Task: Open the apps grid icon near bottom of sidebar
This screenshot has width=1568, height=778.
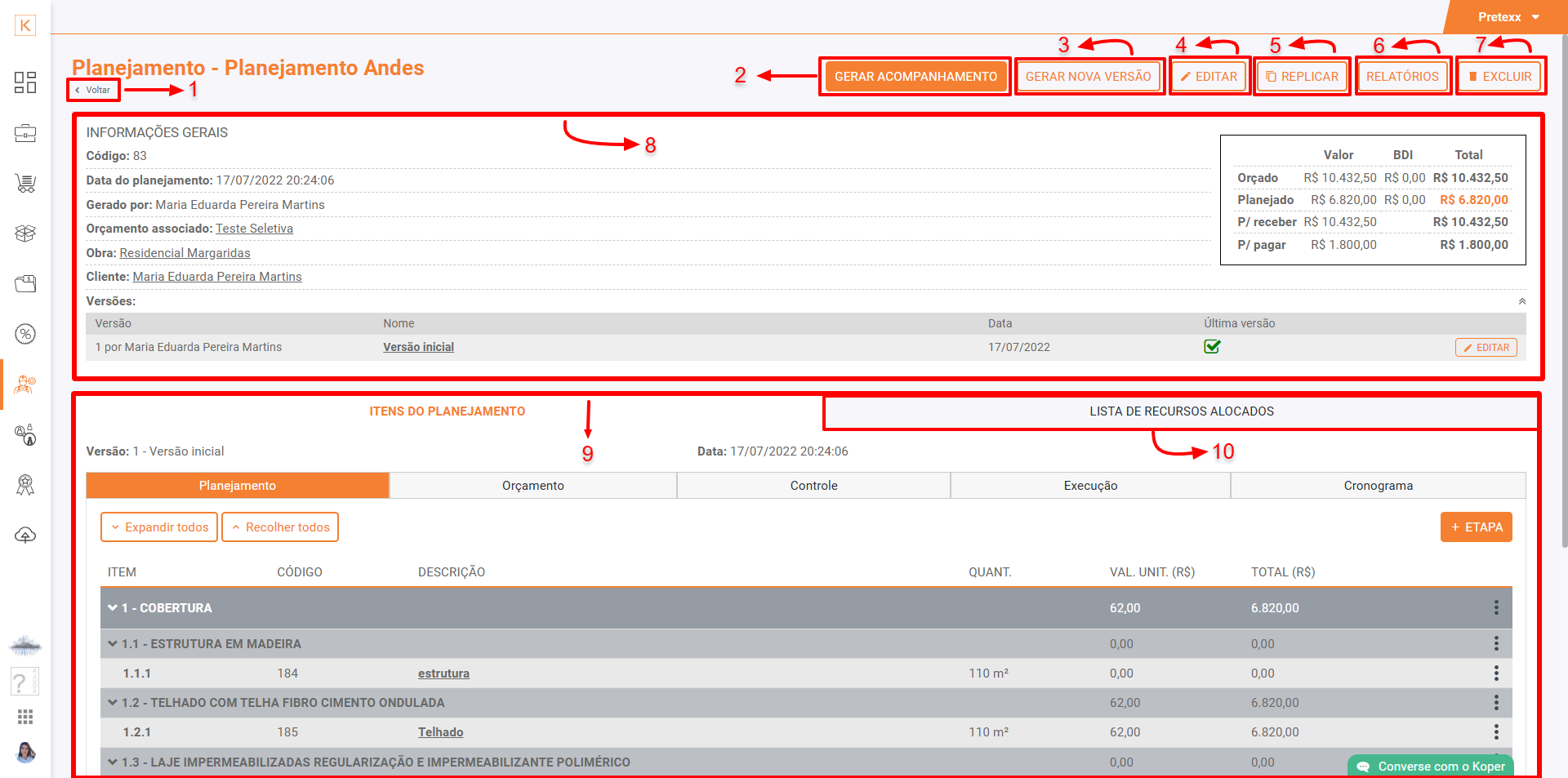Action: coord(25,717)
